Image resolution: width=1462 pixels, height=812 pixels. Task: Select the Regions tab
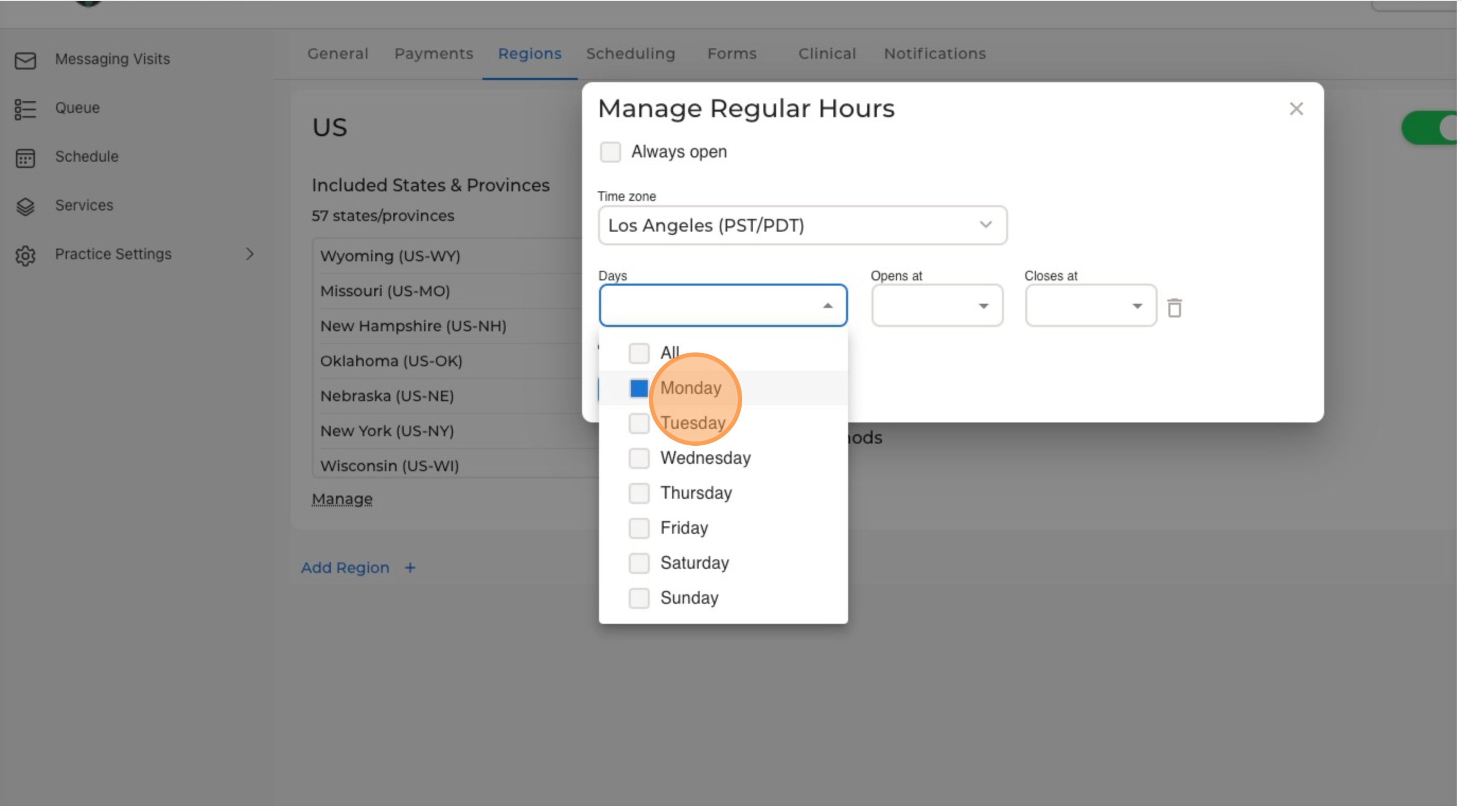tap(529, 54)
